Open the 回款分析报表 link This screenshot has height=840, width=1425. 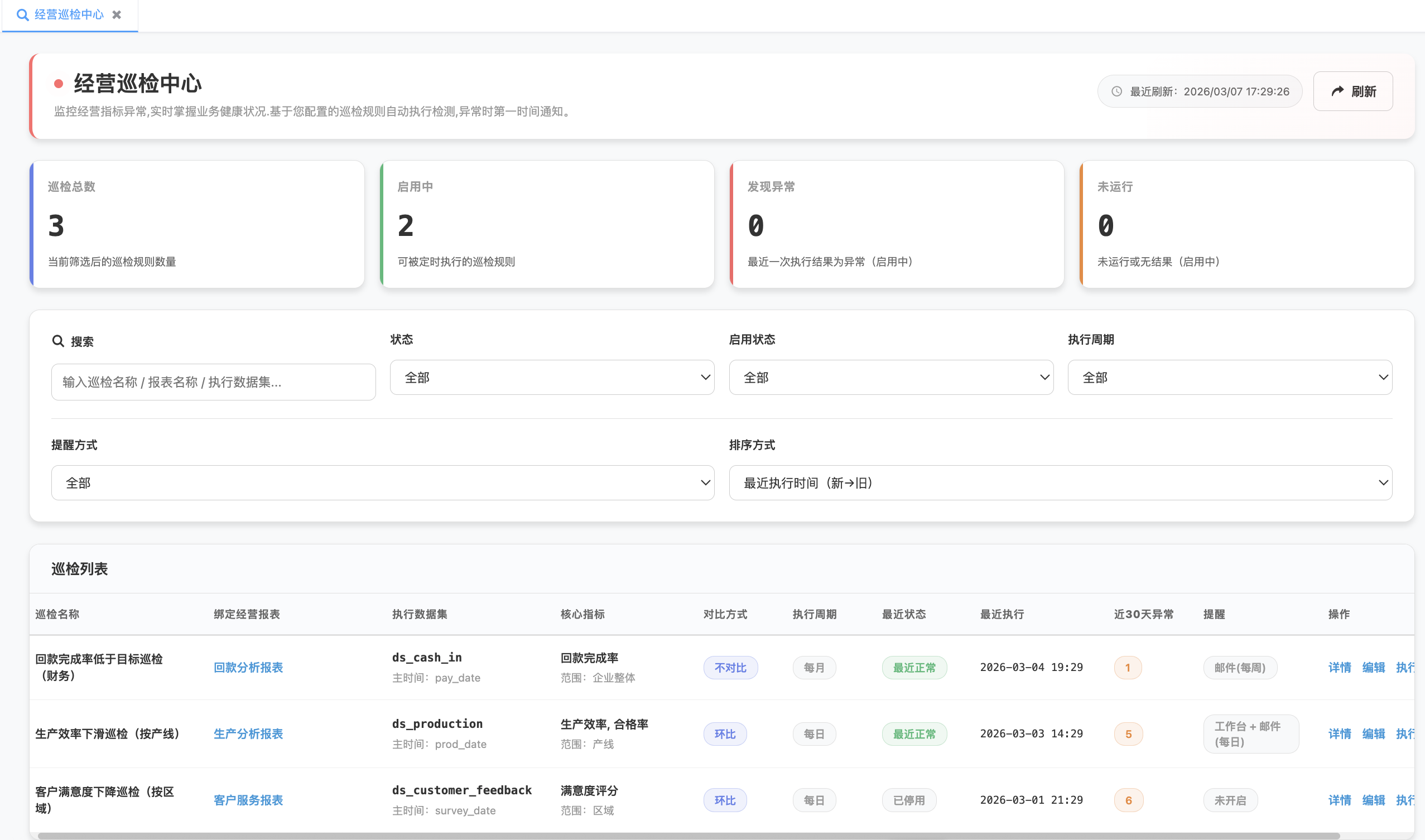[248, 668]
